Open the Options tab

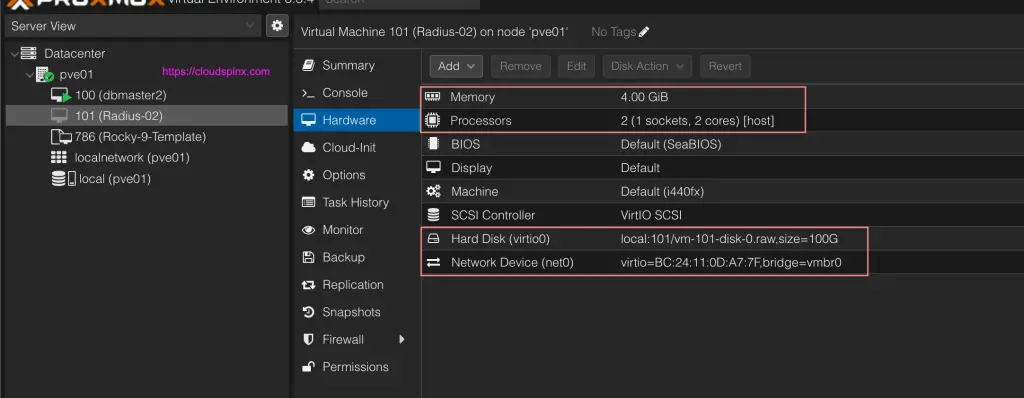[357, 175]
